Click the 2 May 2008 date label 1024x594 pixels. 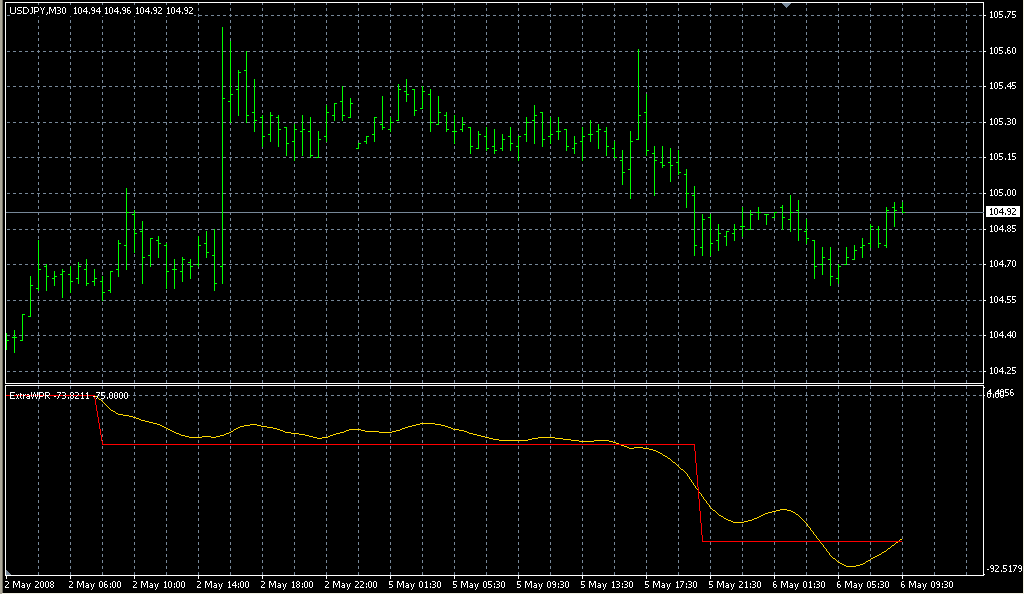click(30, 584)
